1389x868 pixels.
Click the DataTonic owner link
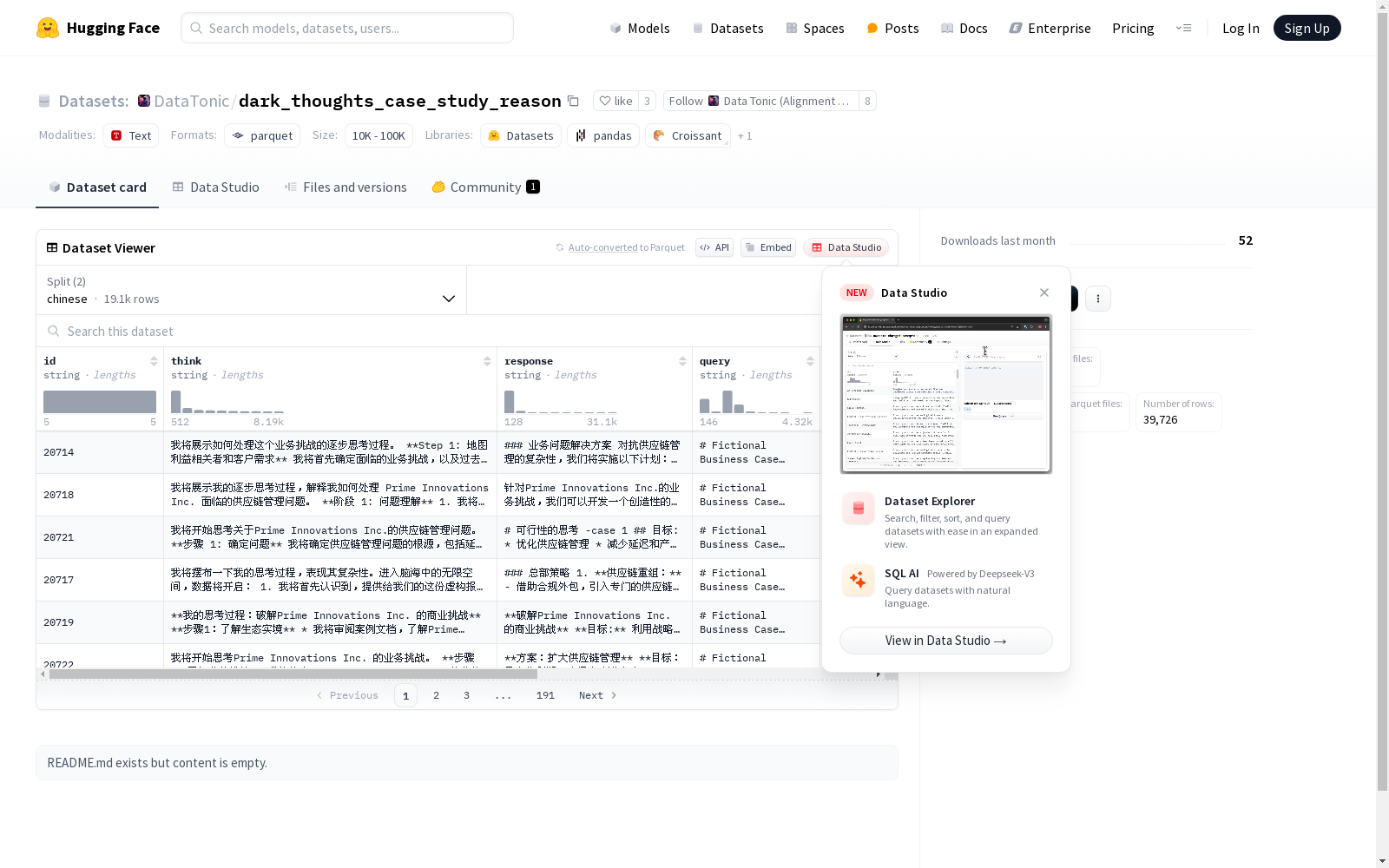coord(191,101)
